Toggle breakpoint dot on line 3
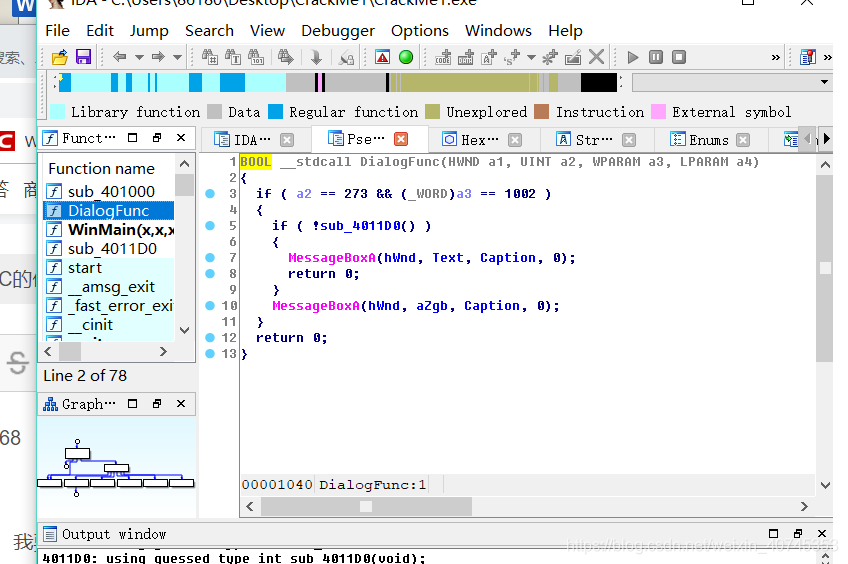This screenshot has width=848, height=564. (x=210, y=194)
